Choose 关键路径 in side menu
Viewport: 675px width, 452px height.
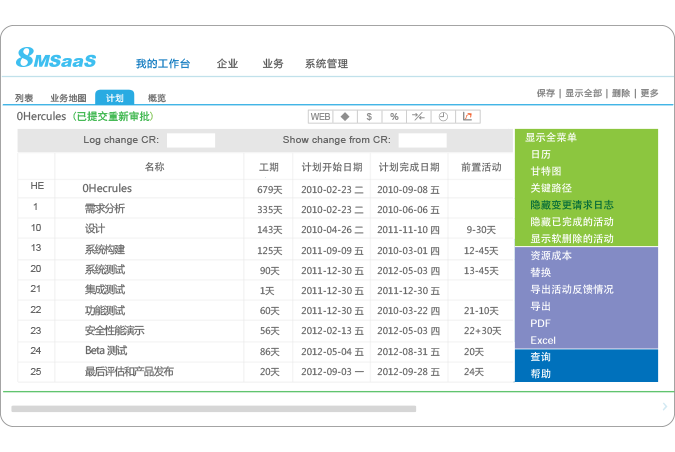(x=551, y=188)
